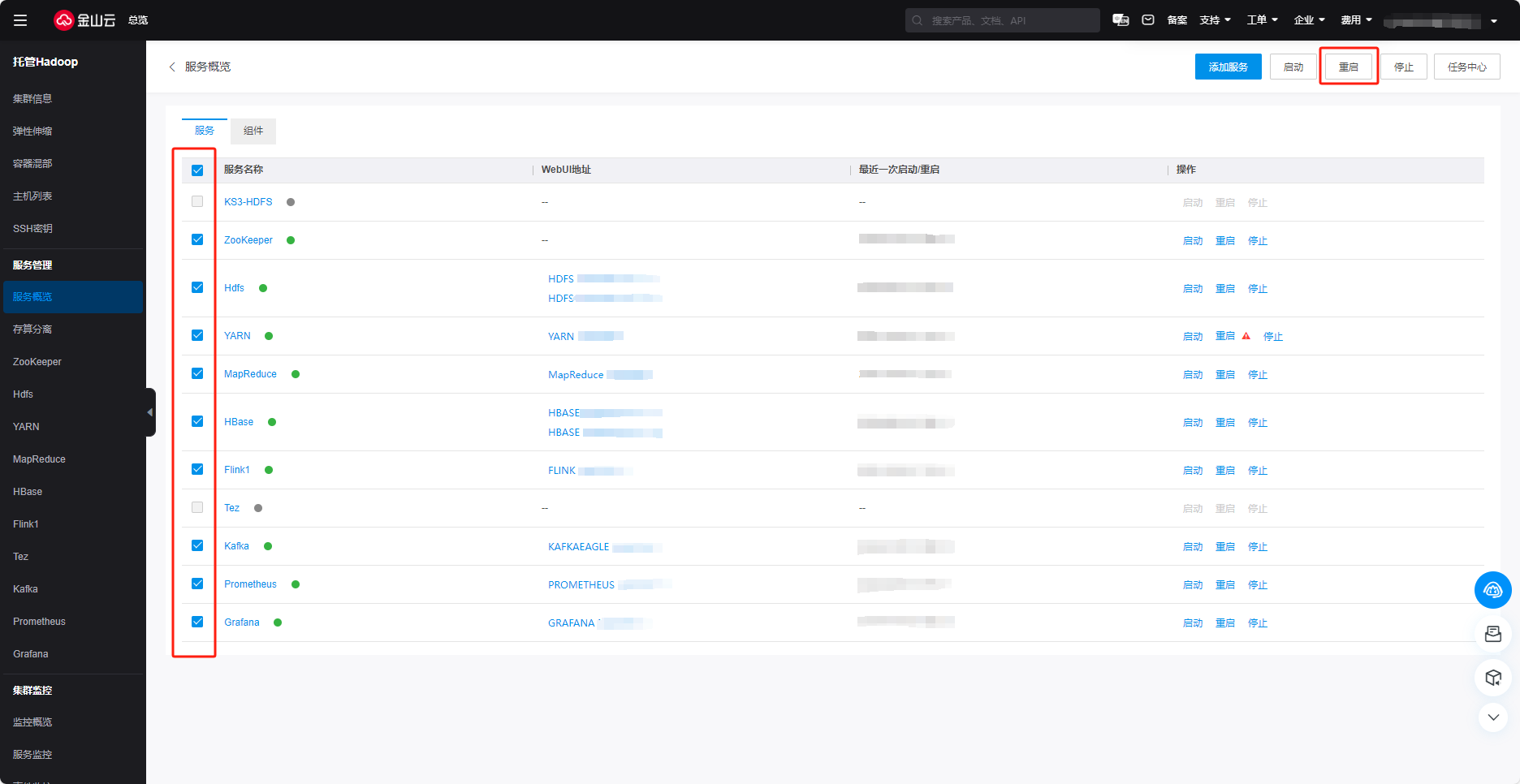Collapse floating panel with down chevron

(x=1492, y=717)
